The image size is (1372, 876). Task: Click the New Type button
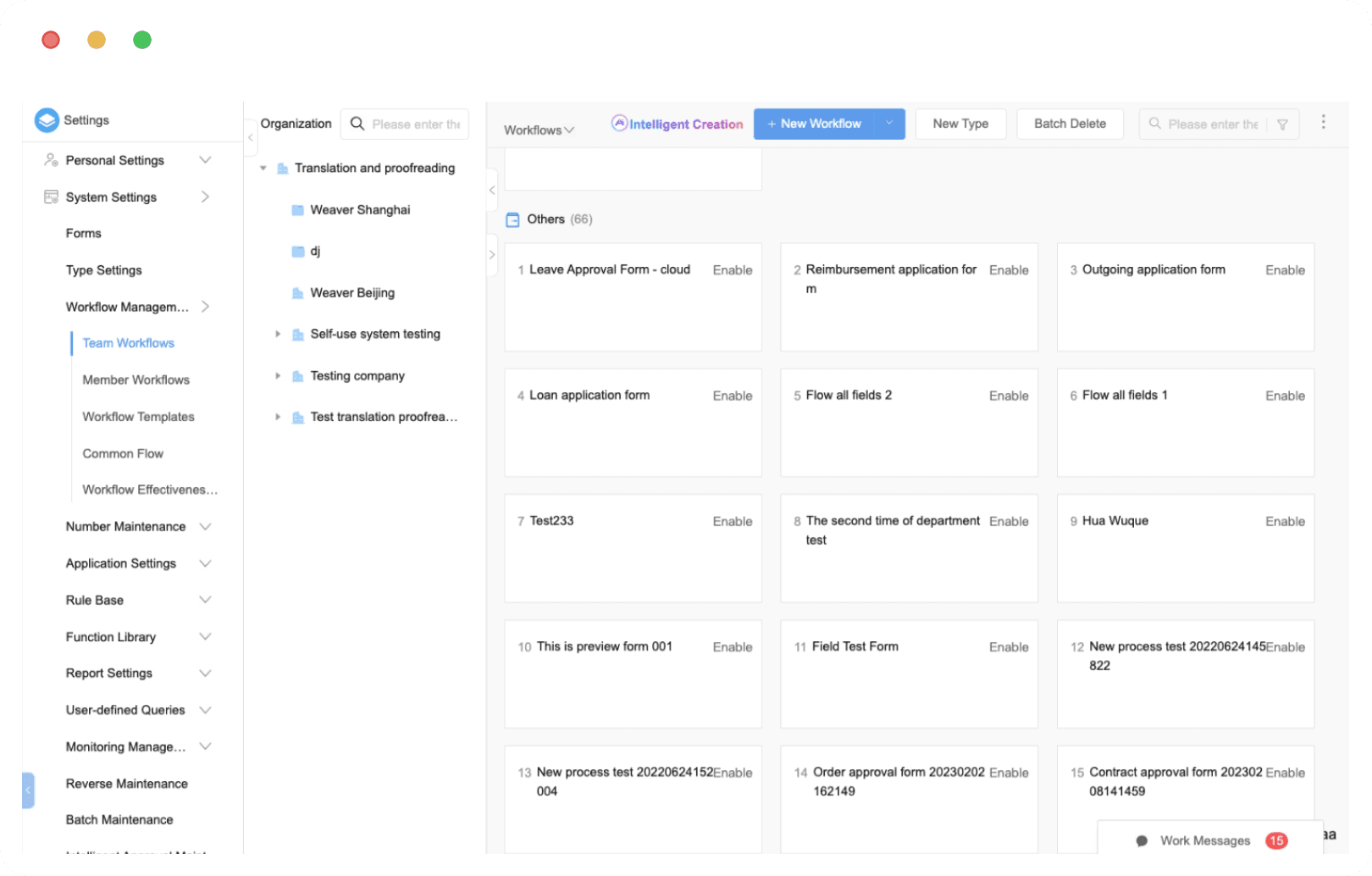(x=960, y=124)
